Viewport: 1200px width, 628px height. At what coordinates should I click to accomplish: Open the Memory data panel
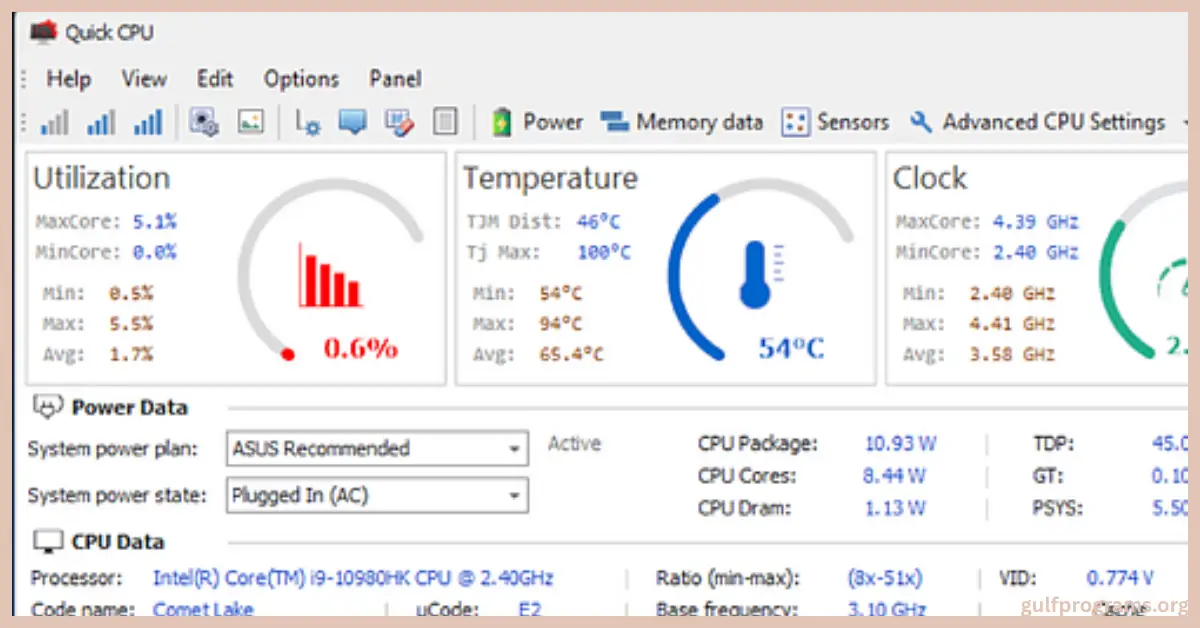click(682, 121)
